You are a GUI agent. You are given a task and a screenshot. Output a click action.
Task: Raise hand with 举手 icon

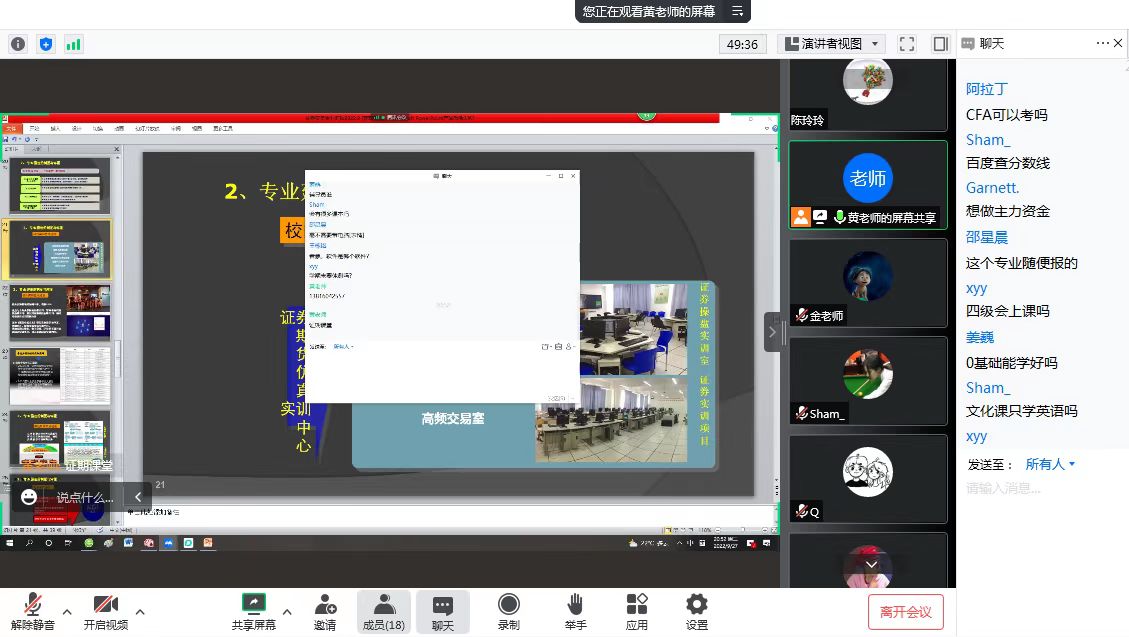point(575,611)
